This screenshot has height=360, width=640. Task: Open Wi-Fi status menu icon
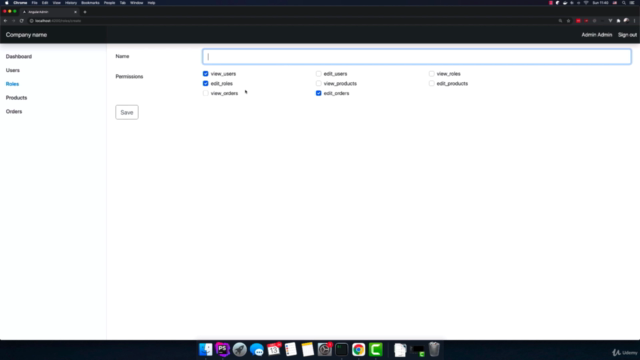pyautogui.click(x=586, y=3)
